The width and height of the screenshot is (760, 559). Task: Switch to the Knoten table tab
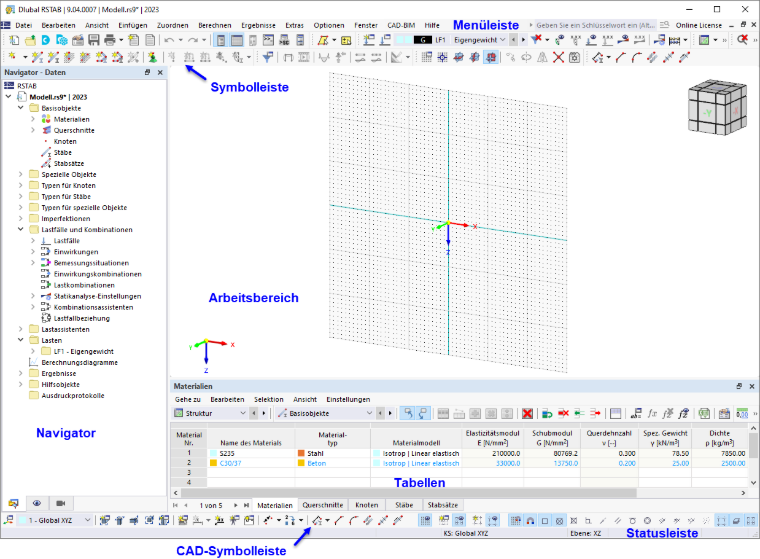[366, 505]
